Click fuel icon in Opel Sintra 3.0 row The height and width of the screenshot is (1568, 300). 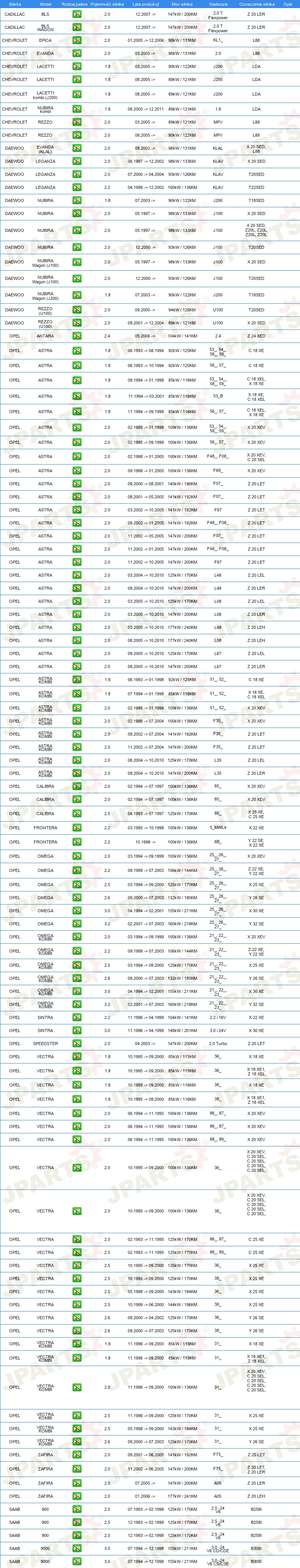click(x=77, y=1030)
